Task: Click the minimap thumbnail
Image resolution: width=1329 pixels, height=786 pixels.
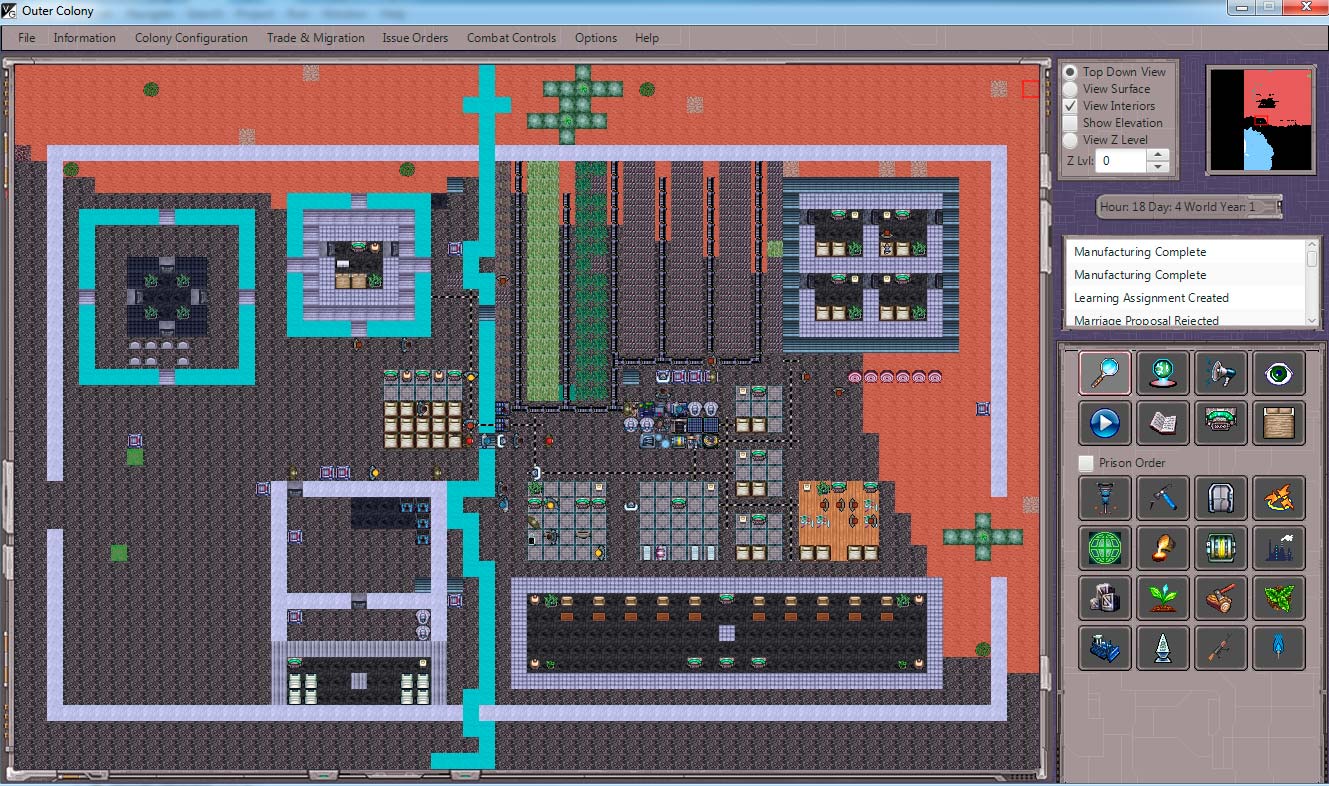Action: pos(1260,120)
